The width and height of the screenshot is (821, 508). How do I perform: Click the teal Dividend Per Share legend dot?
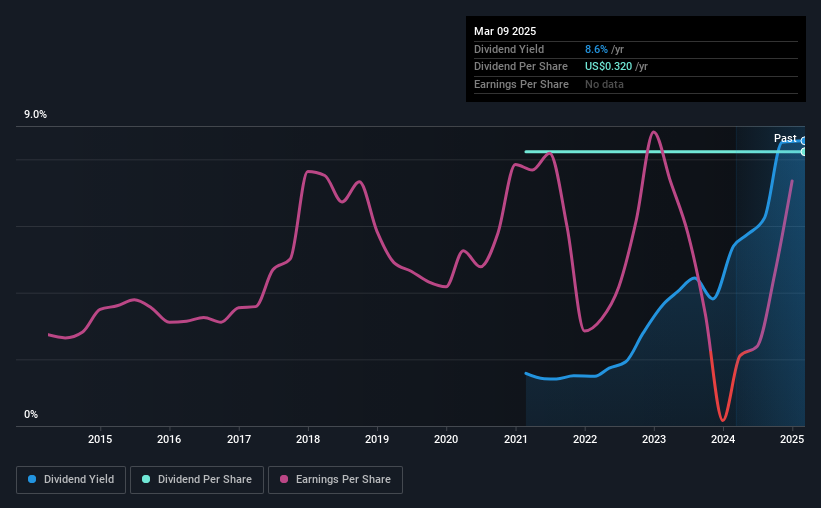[146, 479]
